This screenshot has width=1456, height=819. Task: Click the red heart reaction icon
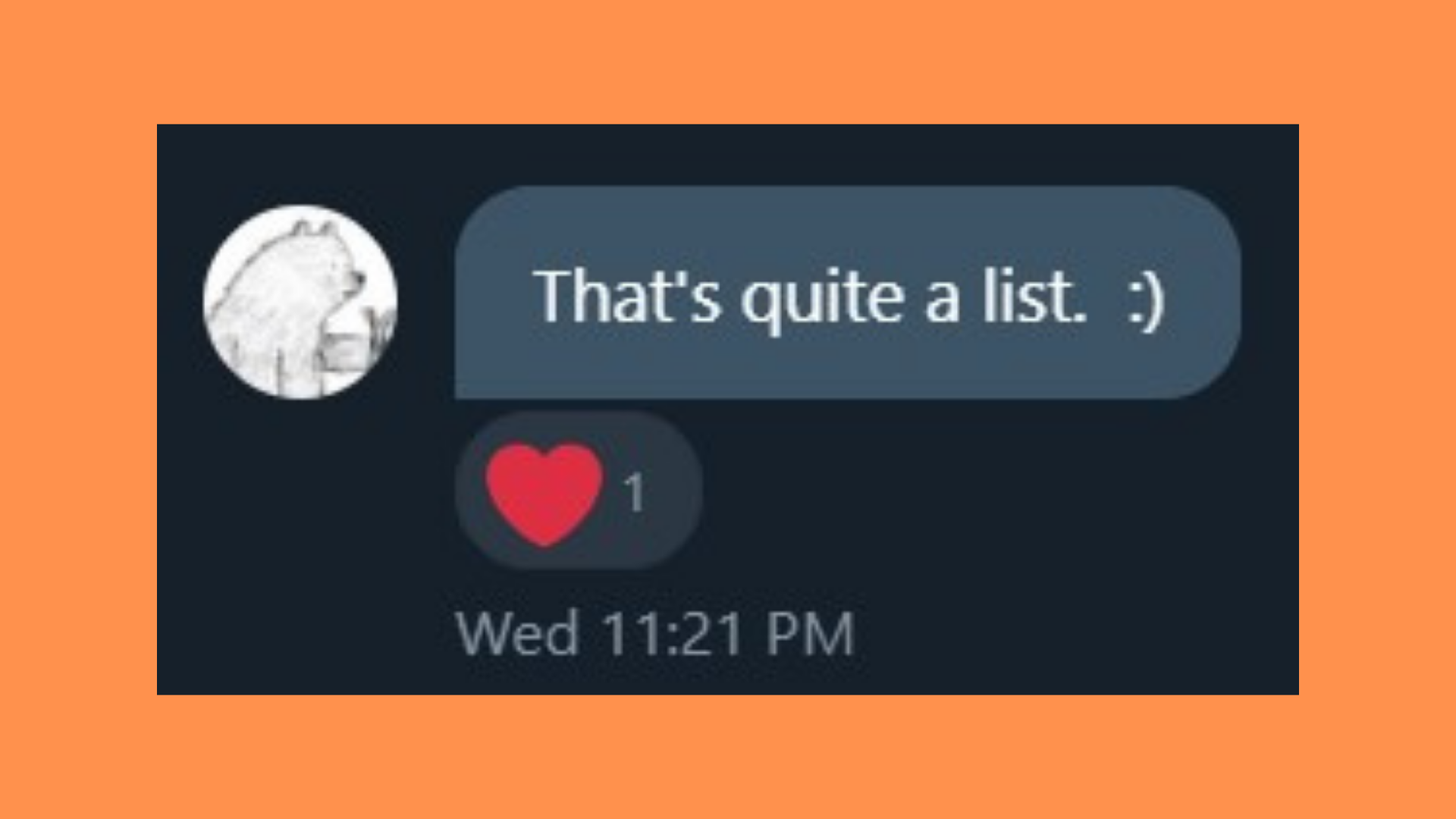pos(544,494)
